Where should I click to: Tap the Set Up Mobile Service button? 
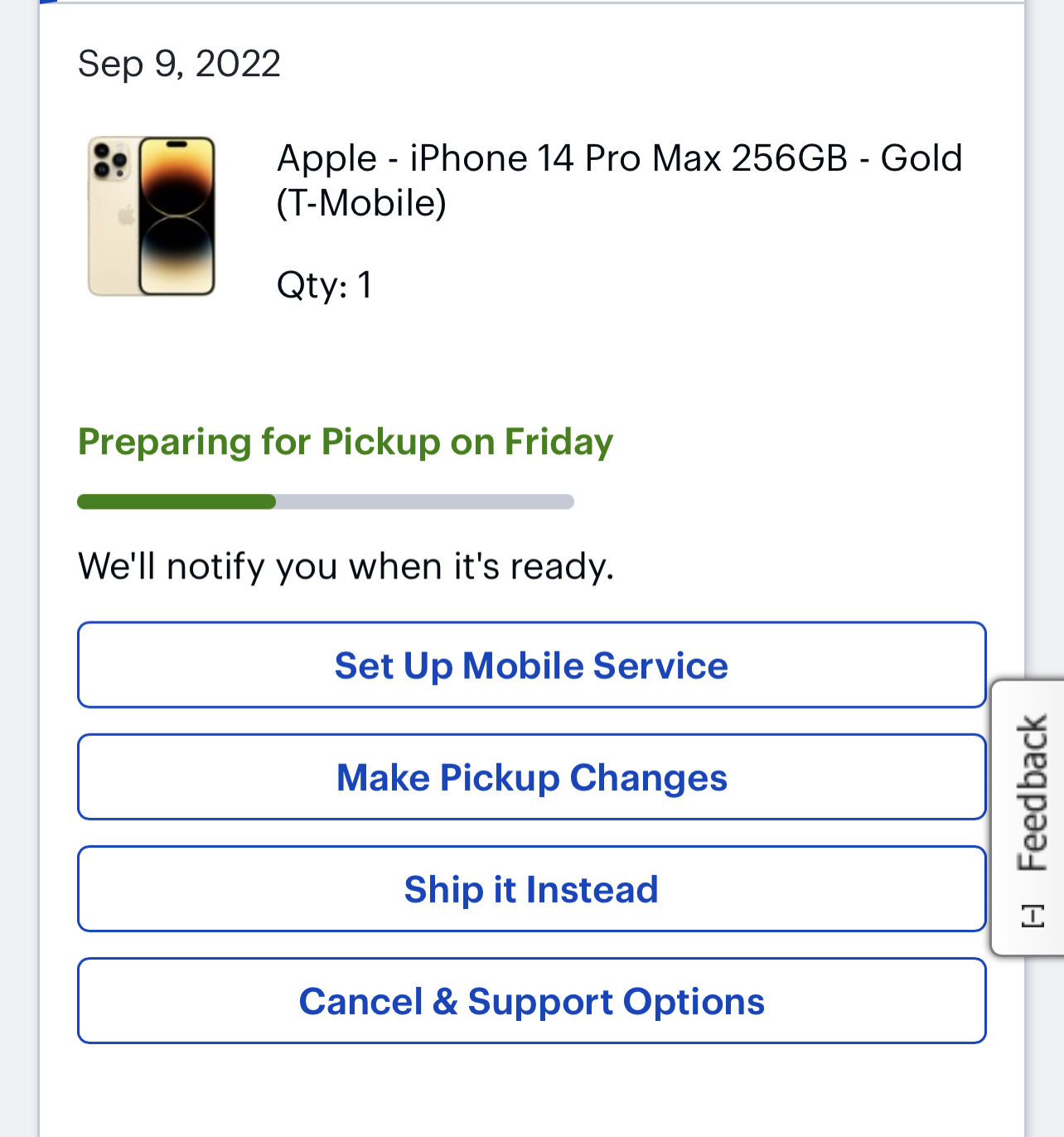(x=531, y=665)
